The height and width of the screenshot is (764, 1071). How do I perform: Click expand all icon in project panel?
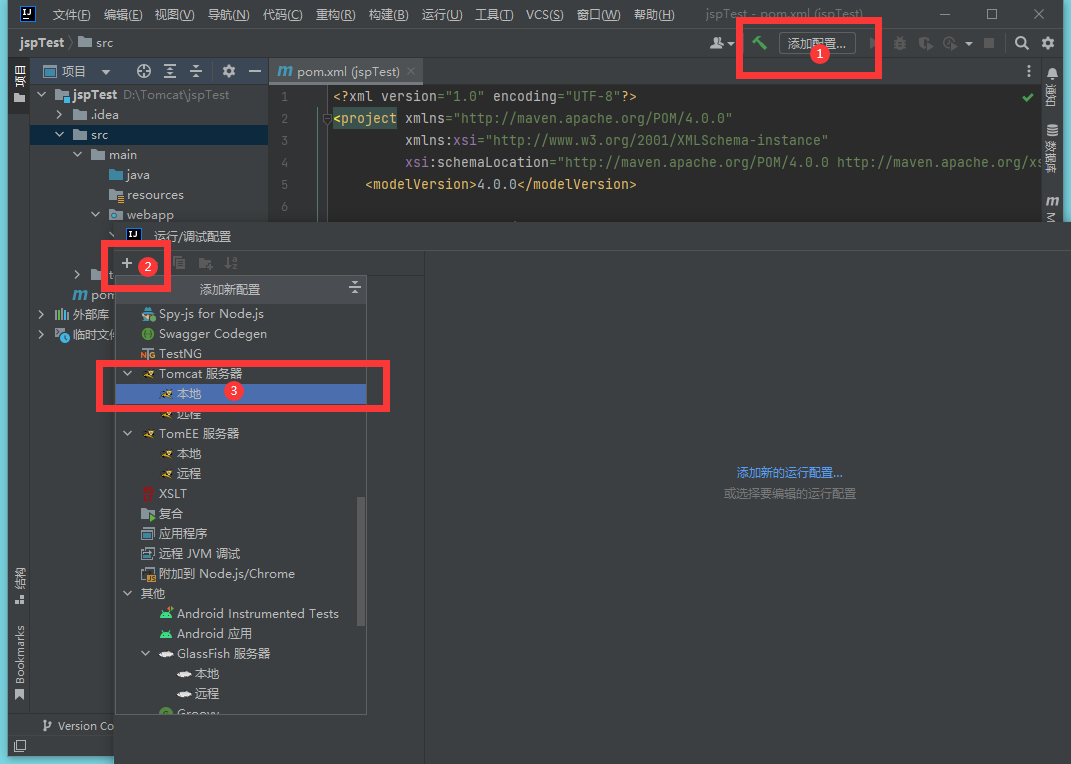coord(170,71)
